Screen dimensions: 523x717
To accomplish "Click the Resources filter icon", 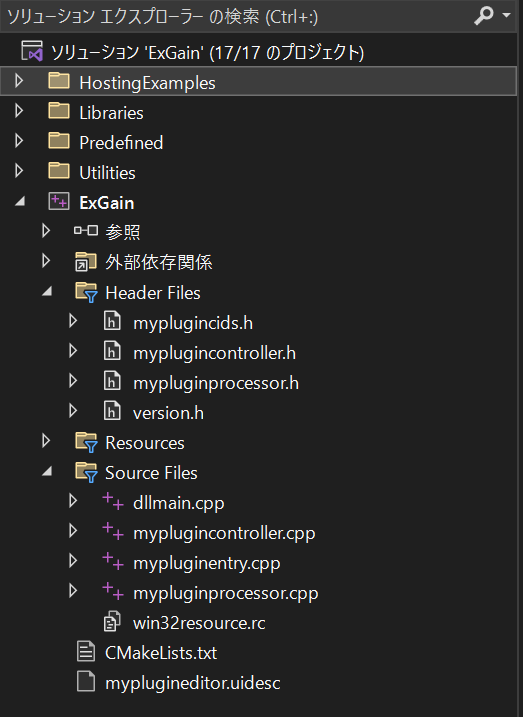I will click(86, 442).
